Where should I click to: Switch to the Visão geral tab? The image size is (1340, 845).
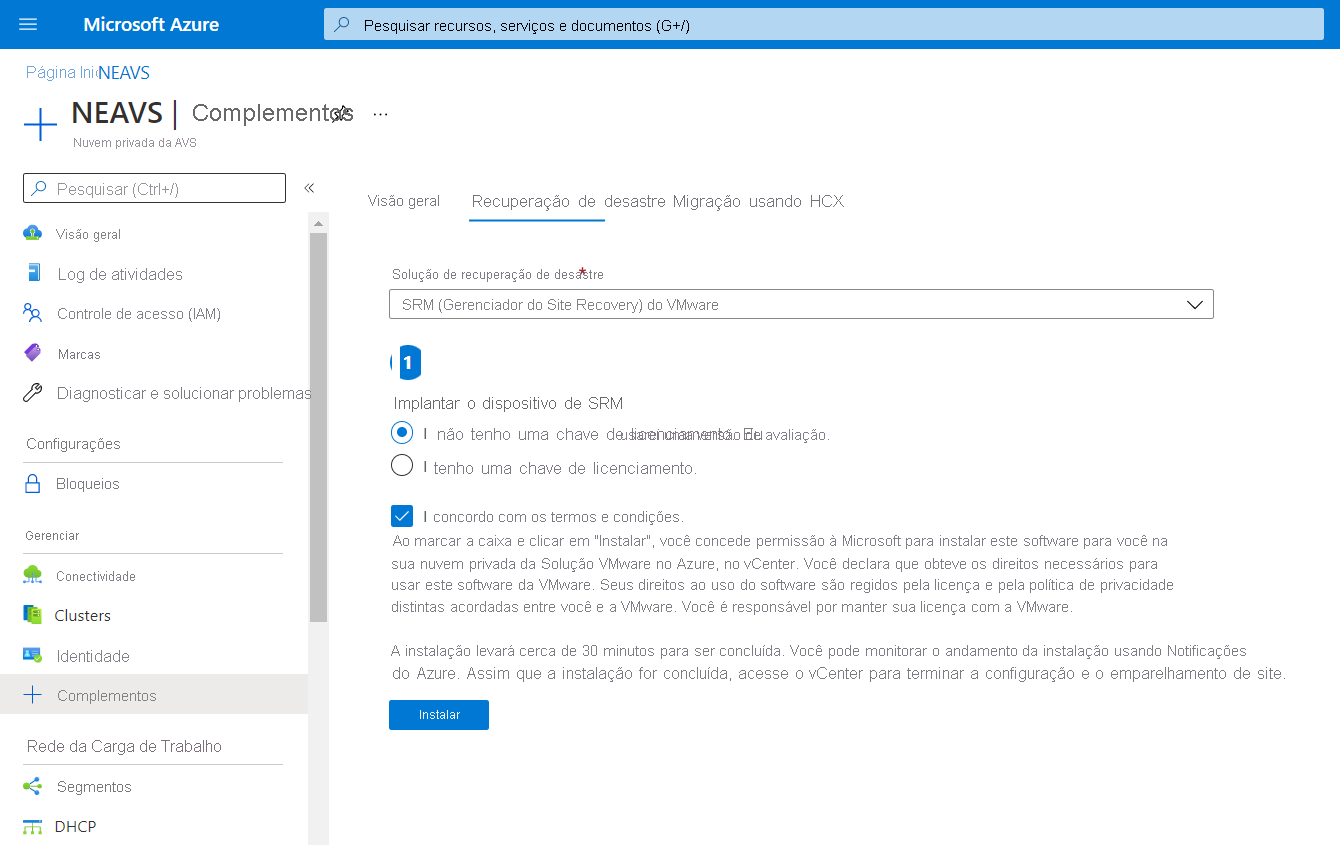[x=404, y=201]
